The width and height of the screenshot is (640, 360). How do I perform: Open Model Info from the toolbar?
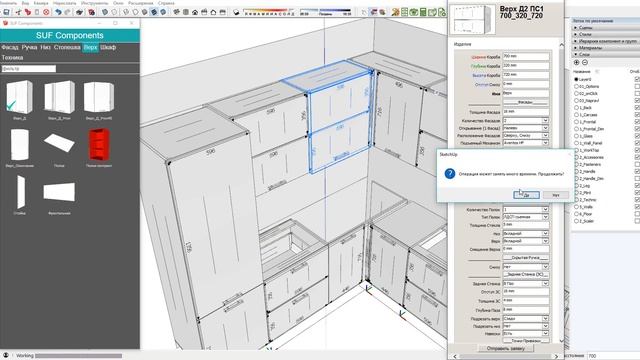[91, 12]
